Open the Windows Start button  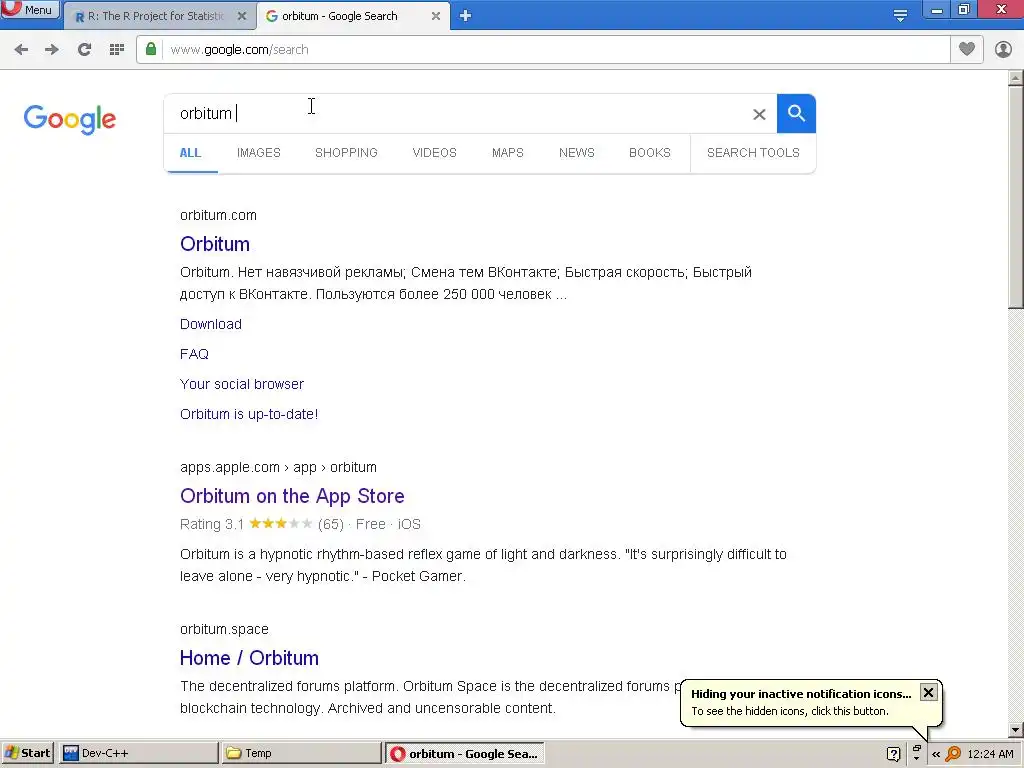(27, 753)
